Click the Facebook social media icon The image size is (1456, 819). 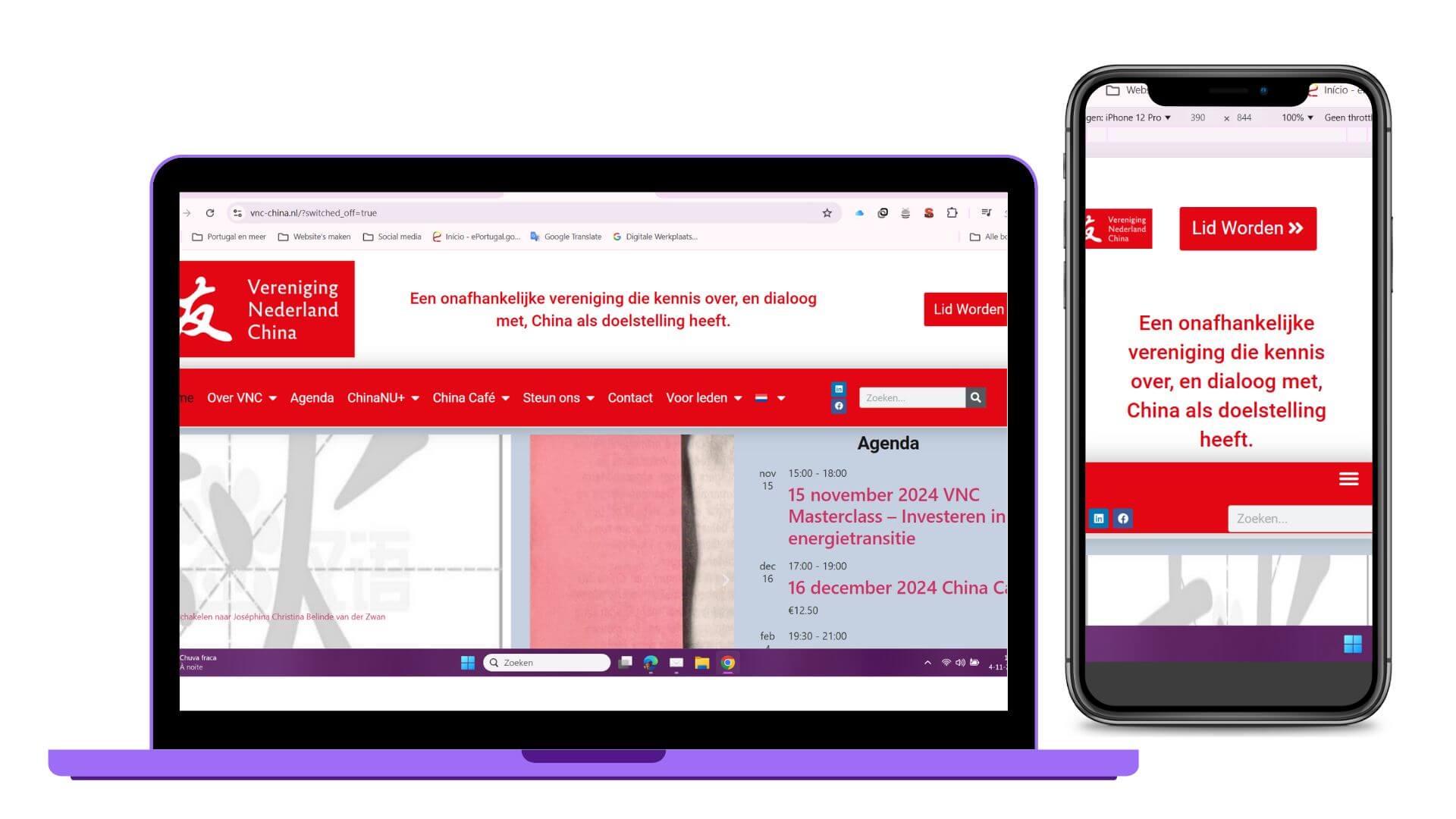[x=838, y=406]
